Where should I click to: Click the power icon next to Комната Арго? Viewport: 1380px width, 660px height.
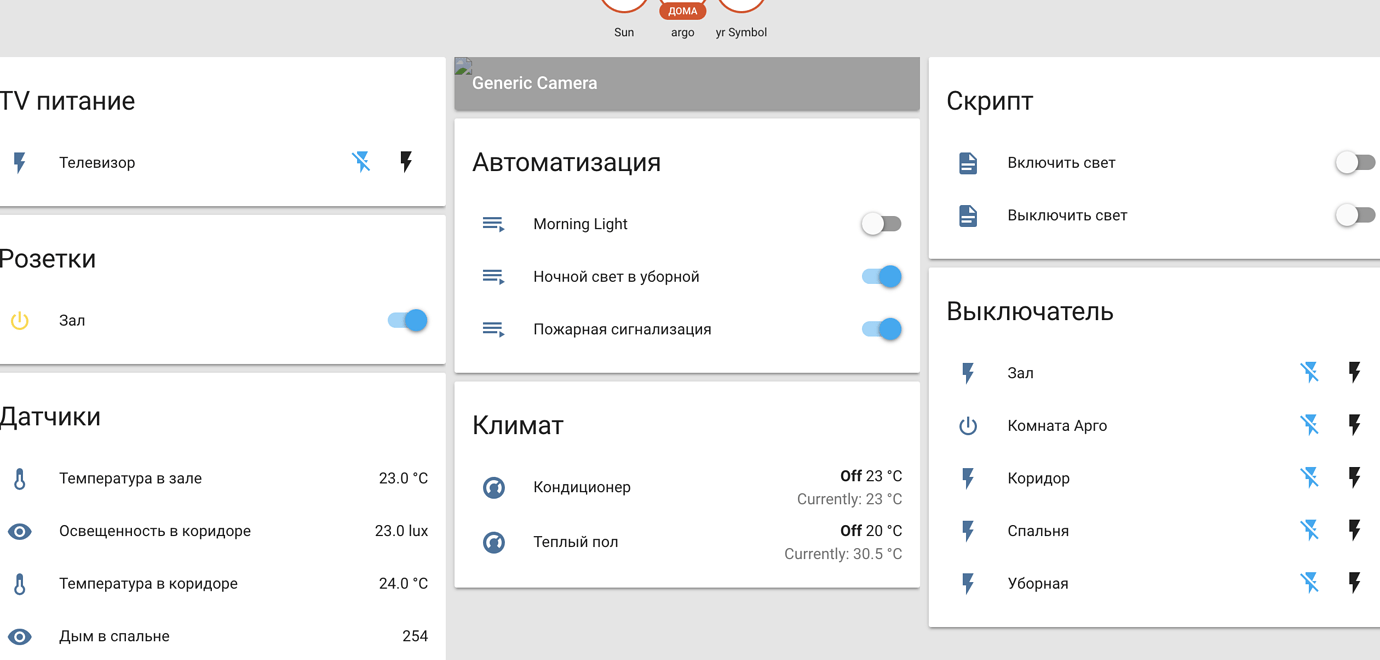(x=967, y=425)
